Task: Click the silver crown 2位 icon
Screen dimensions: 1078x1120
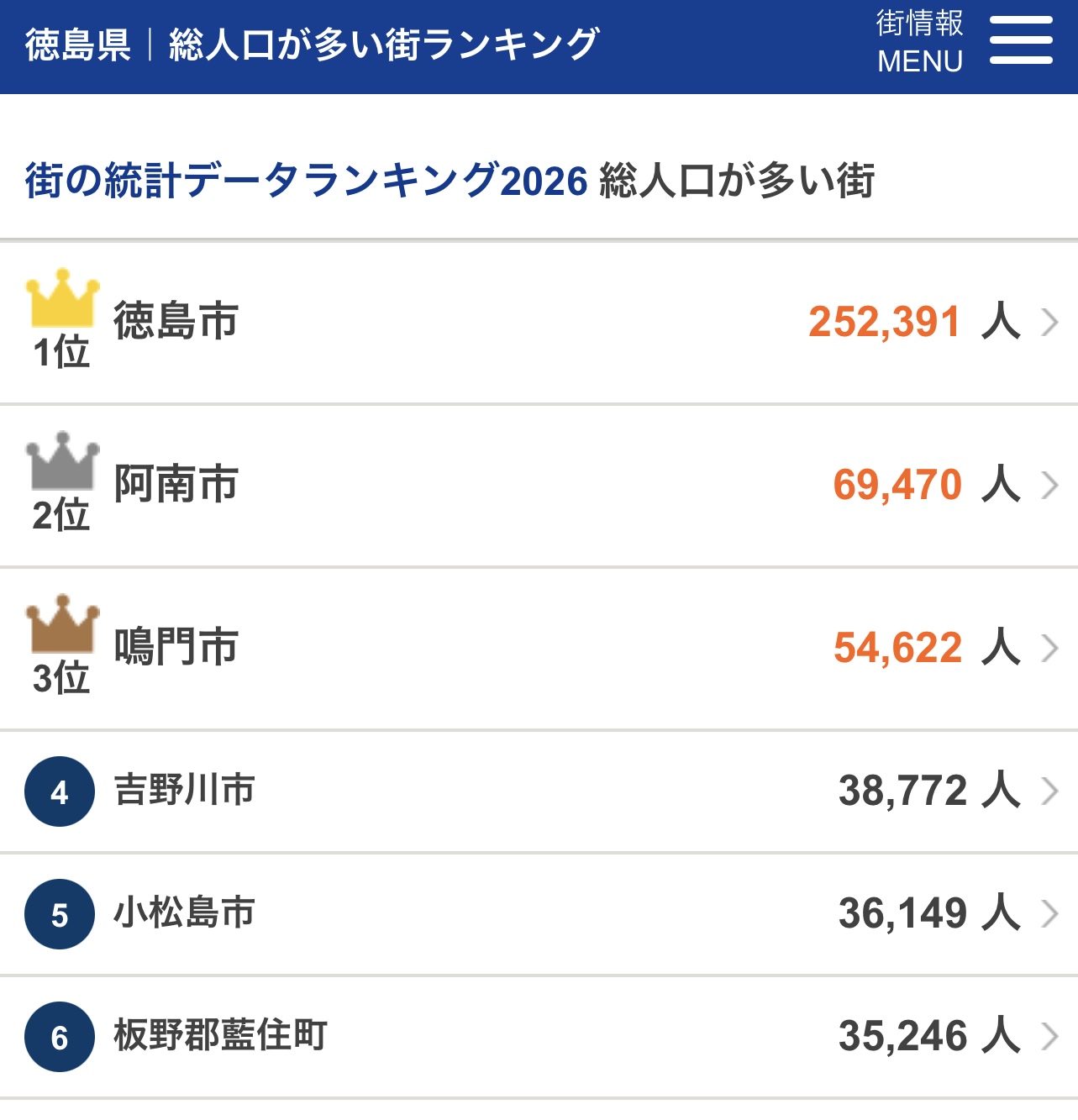Action: click(62, 482)
